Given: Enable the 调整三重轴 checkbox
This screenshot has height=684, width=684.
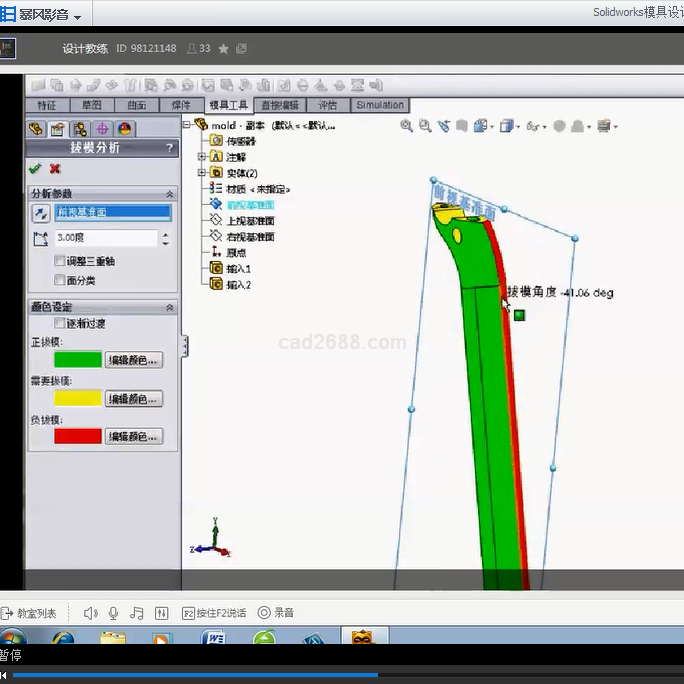Looking at the screenshot, I should click(x=60, y=261).
